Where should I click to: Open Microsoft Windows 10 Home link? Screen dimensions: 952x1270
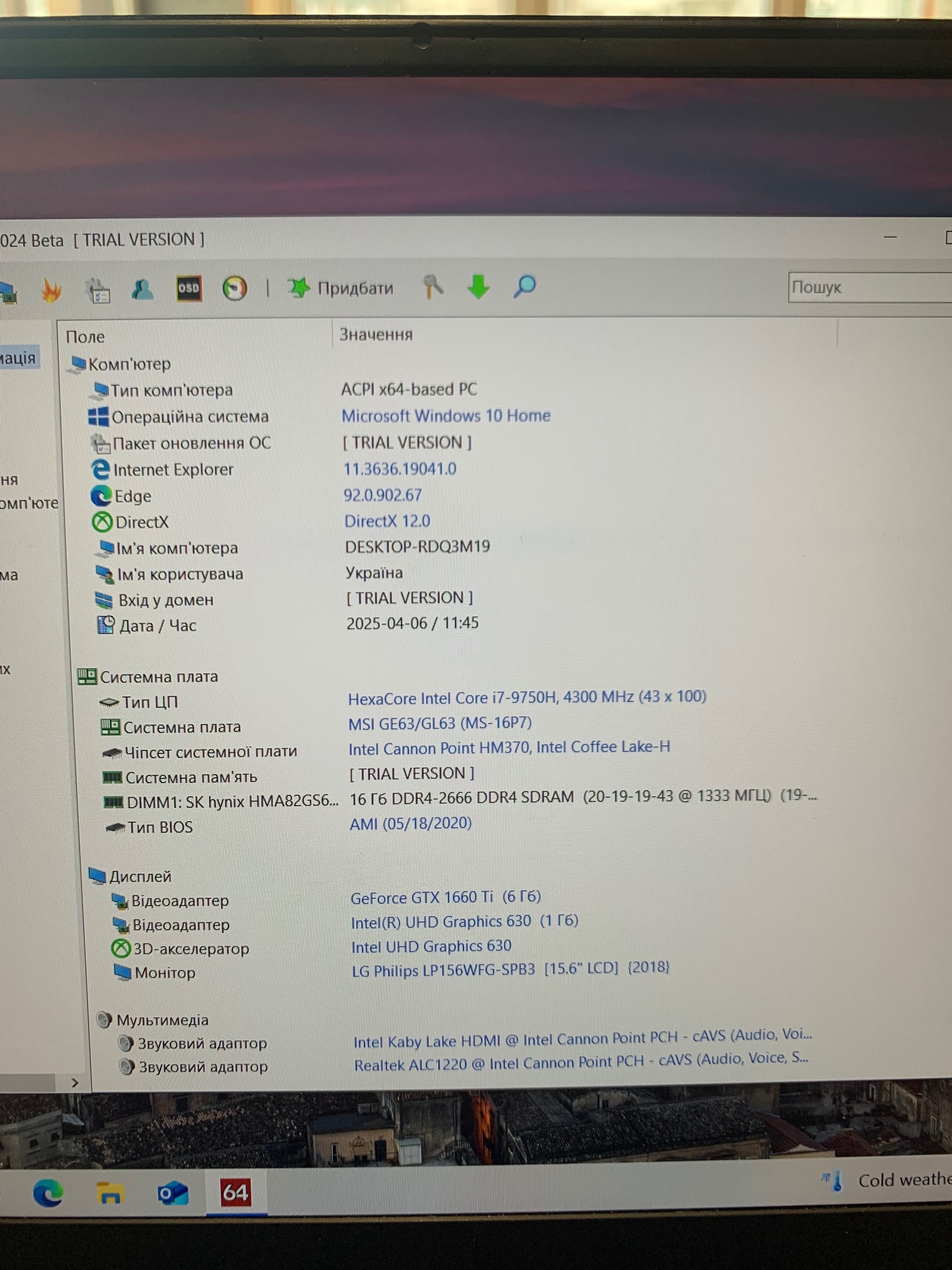tap(446, 416)
